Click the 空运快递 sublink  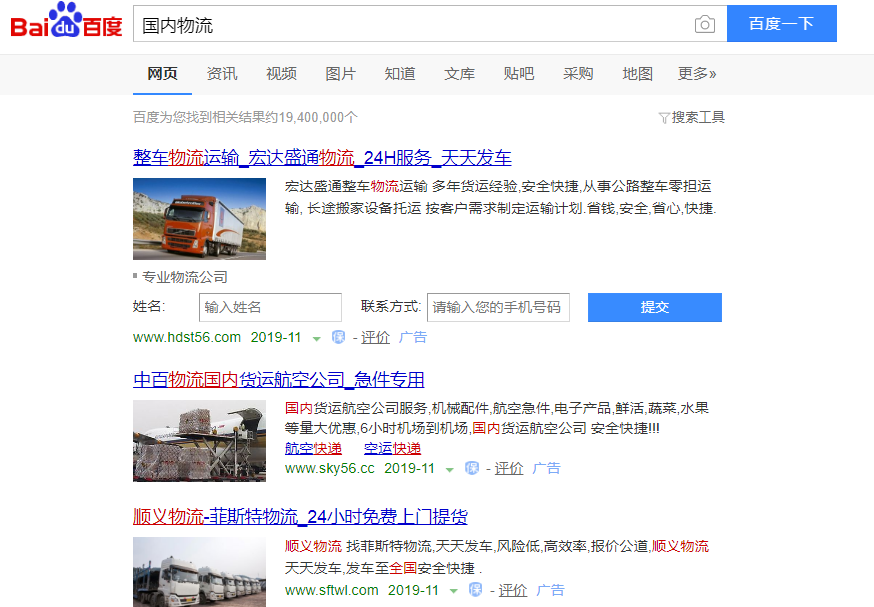point(392,448)
